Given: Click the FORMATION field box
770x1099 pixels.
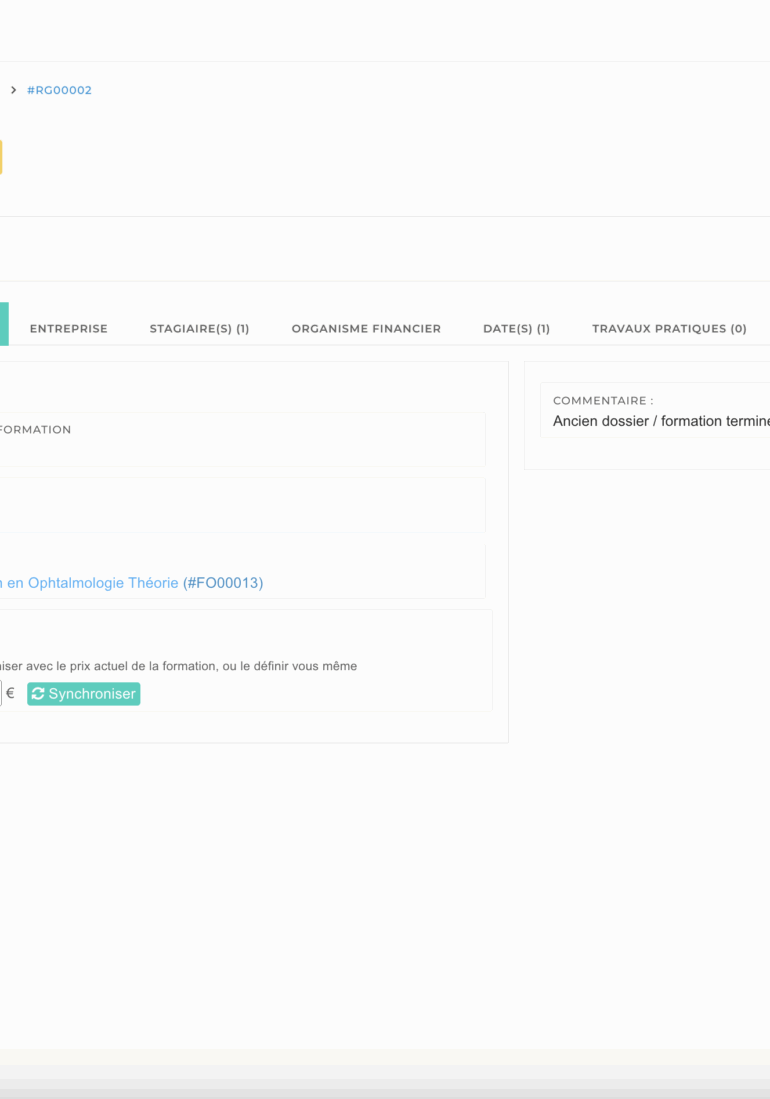Looking at the screenshot, I should pos(242,439).
